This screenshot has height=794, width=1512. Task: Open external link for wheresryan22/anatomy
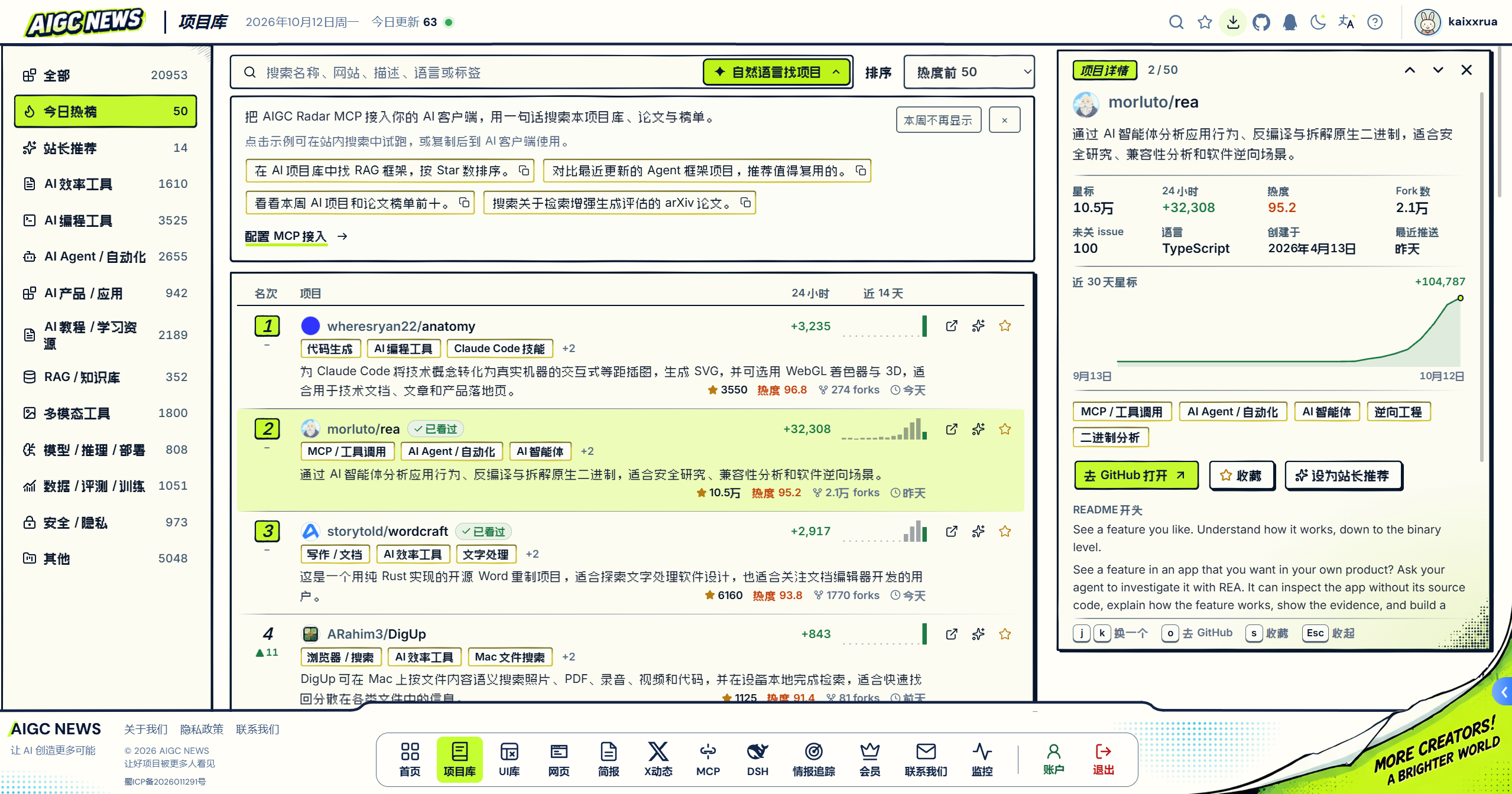click(x=952, y=326)
